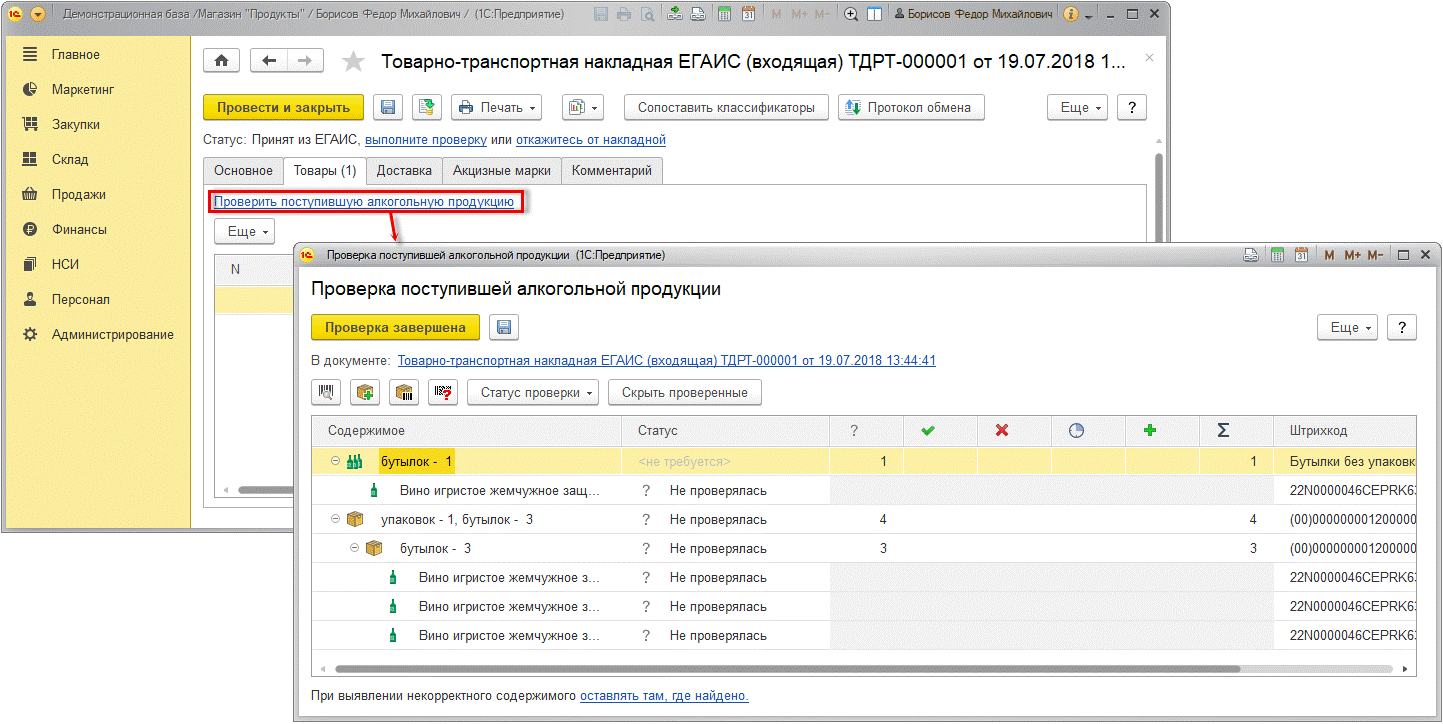Screen dimensions: 1443x724
Task: Click 'выполните проверку' link in status line
Action: tap(426, 140)
